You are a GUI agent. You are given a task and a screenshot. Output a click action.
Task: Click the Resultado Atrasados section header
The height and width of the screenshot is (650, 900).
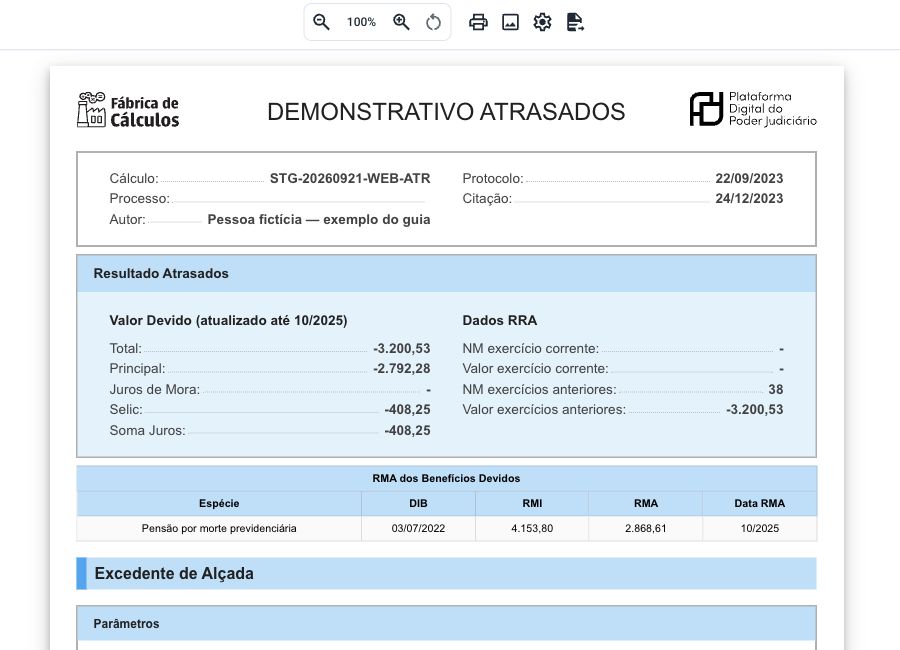pyautogui.click(x=447, y=273)
